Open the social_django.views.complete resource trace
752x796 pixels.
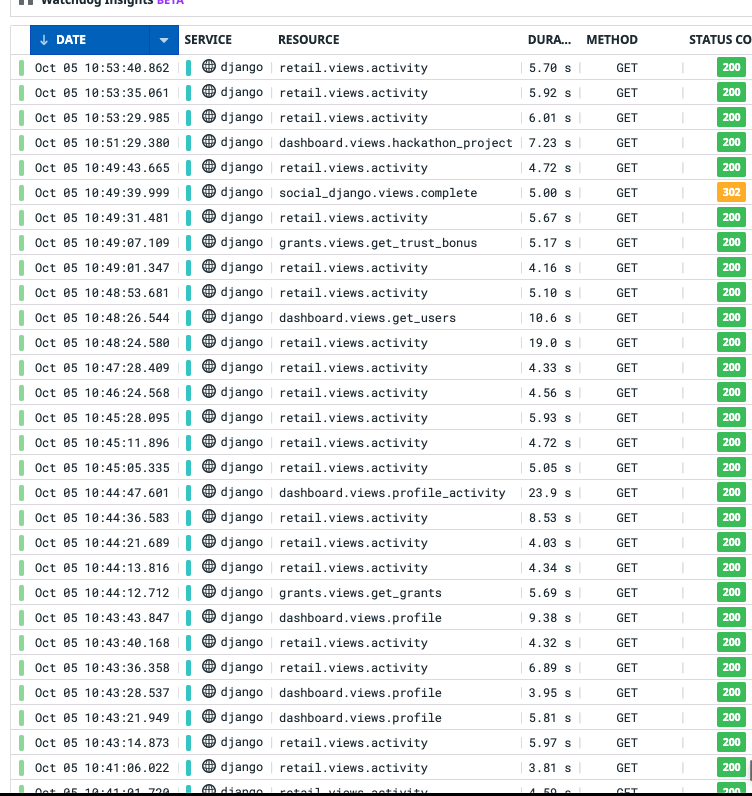pos(378,193)
